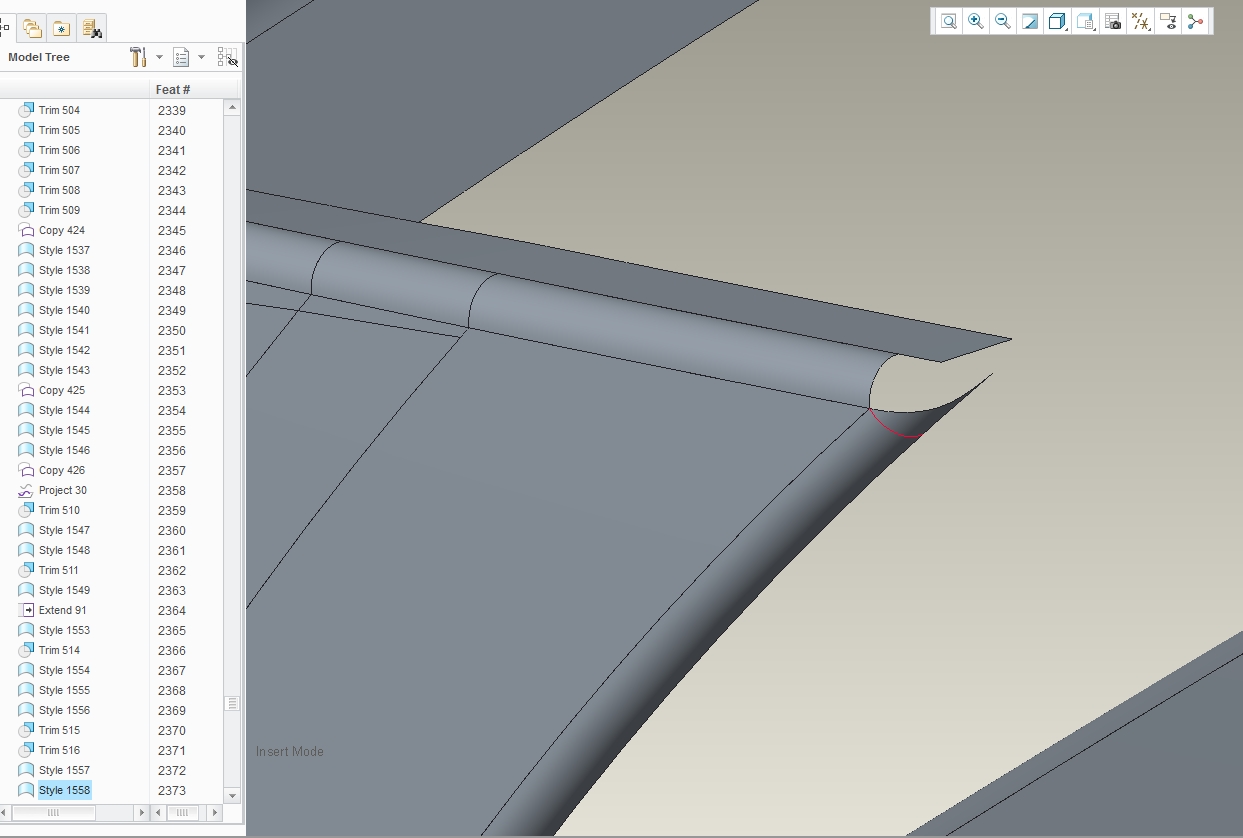Open the Show dropdown arrow beside list icon
1243x838 pixels.
point(201,57)
